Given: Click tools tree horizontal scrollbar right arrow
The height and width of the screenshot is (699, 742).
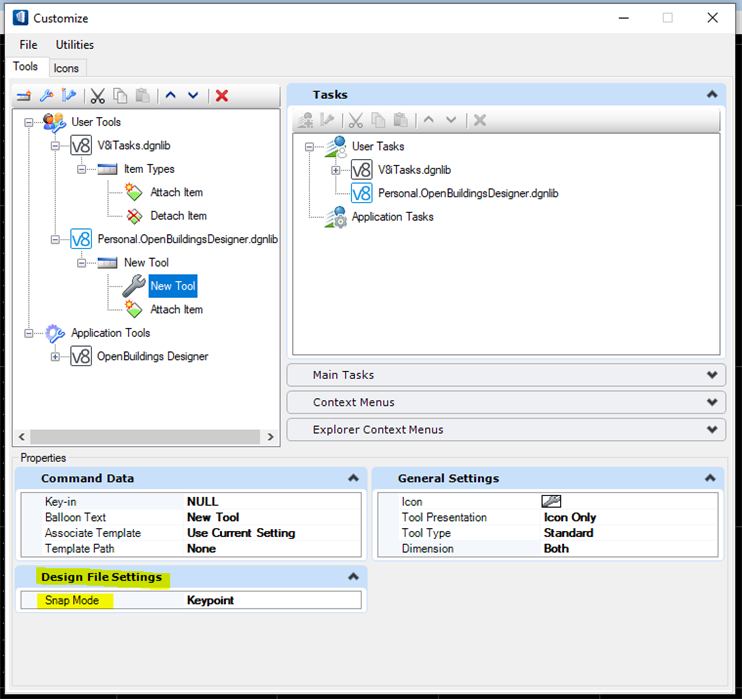Looking at the screenshot, I should pyautogui.click(x=270, y=437).
